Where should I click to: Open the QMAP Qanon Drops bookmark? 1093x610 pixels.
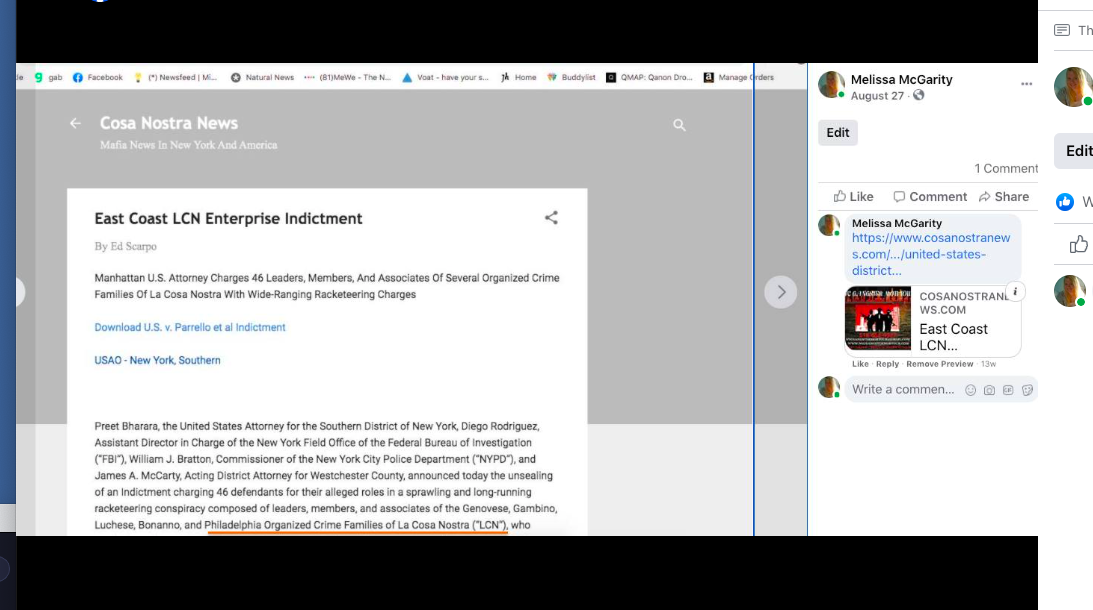pyautogui.click(x=649, y=77)
